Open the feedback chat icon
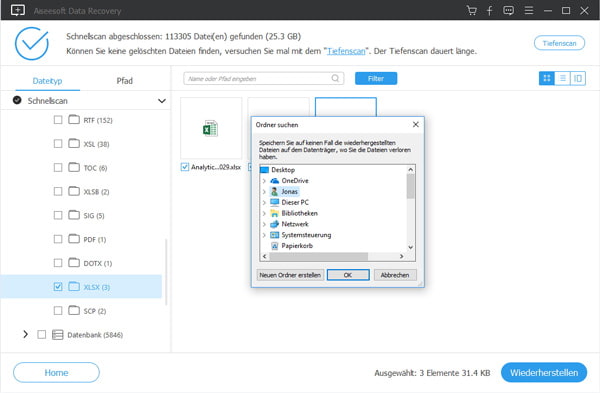This screenshot has width=600, height=393. tap(508, 10)
